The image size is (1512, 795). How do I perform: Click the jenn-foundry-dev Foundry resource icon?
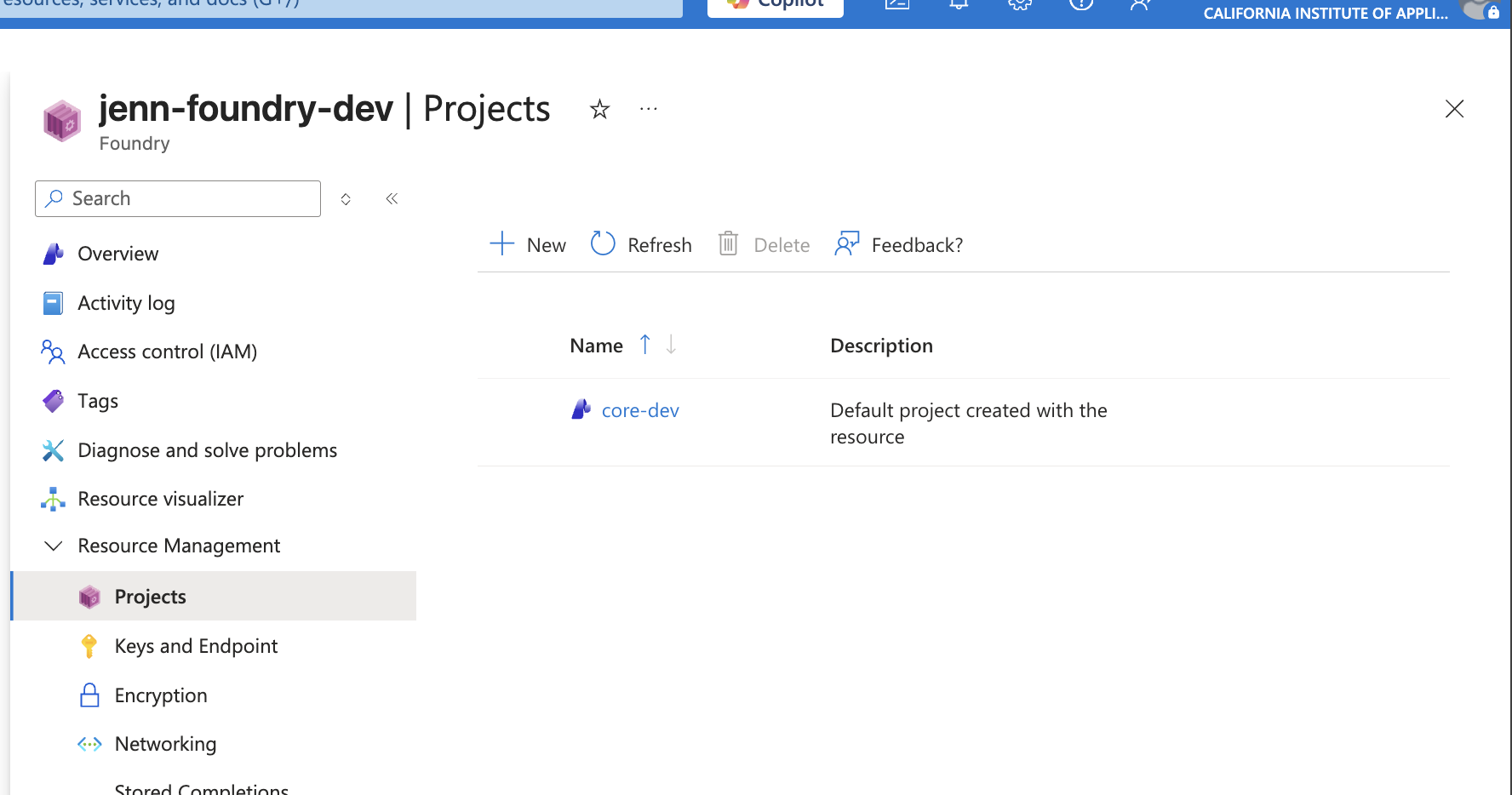(62, 121)
